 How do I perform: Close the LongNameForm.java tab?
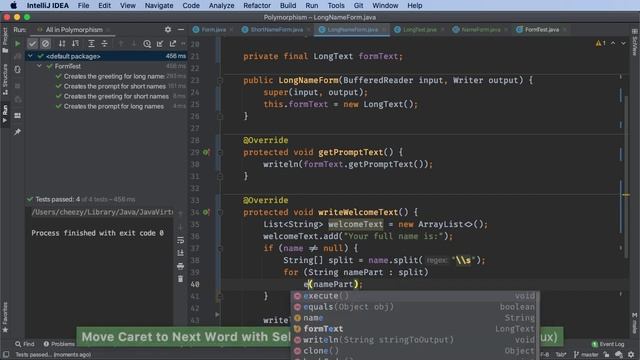pos(384,29)
